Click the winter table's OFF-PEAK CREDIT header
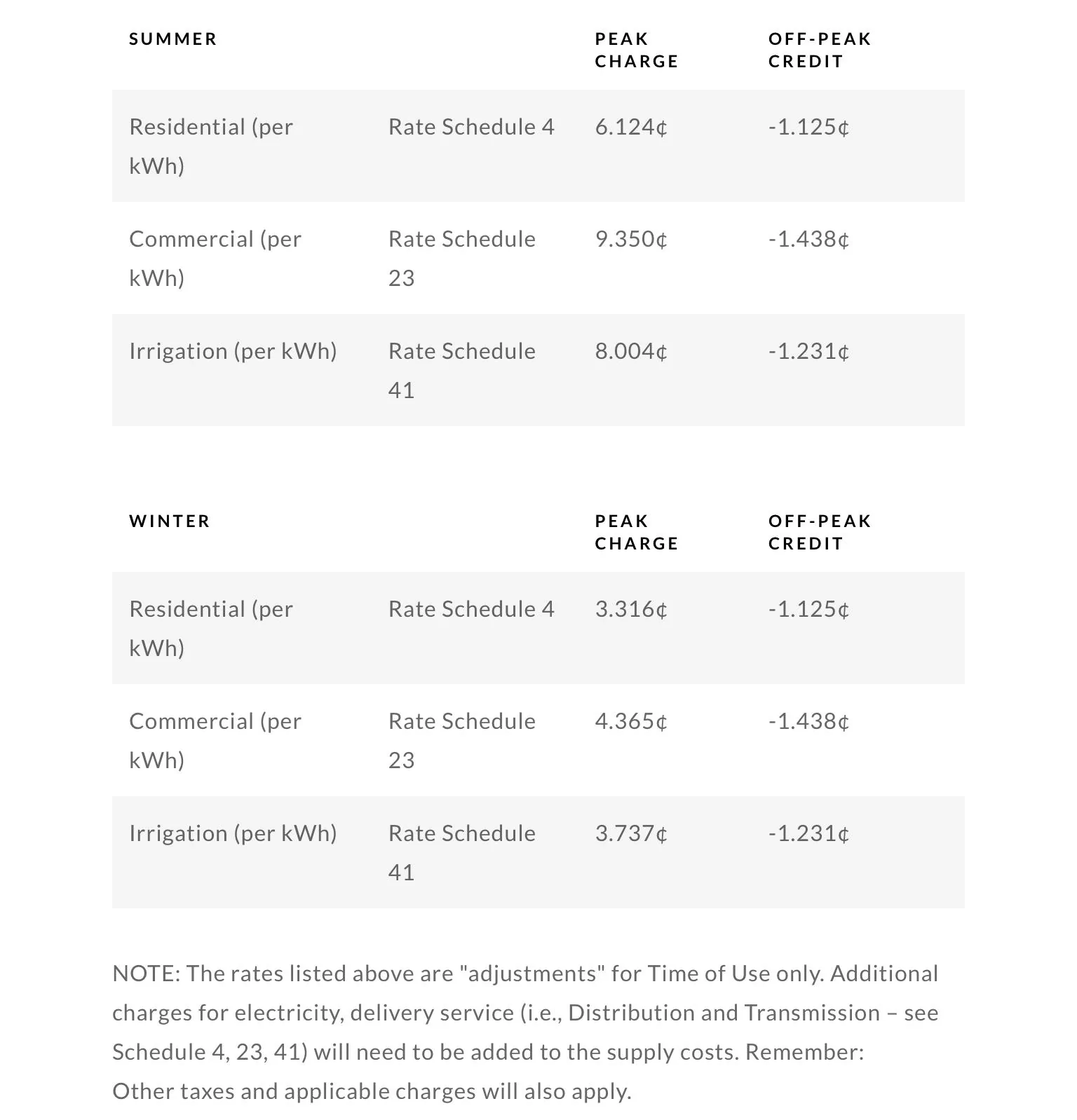 pyautogui.click(x=819, y=532)
